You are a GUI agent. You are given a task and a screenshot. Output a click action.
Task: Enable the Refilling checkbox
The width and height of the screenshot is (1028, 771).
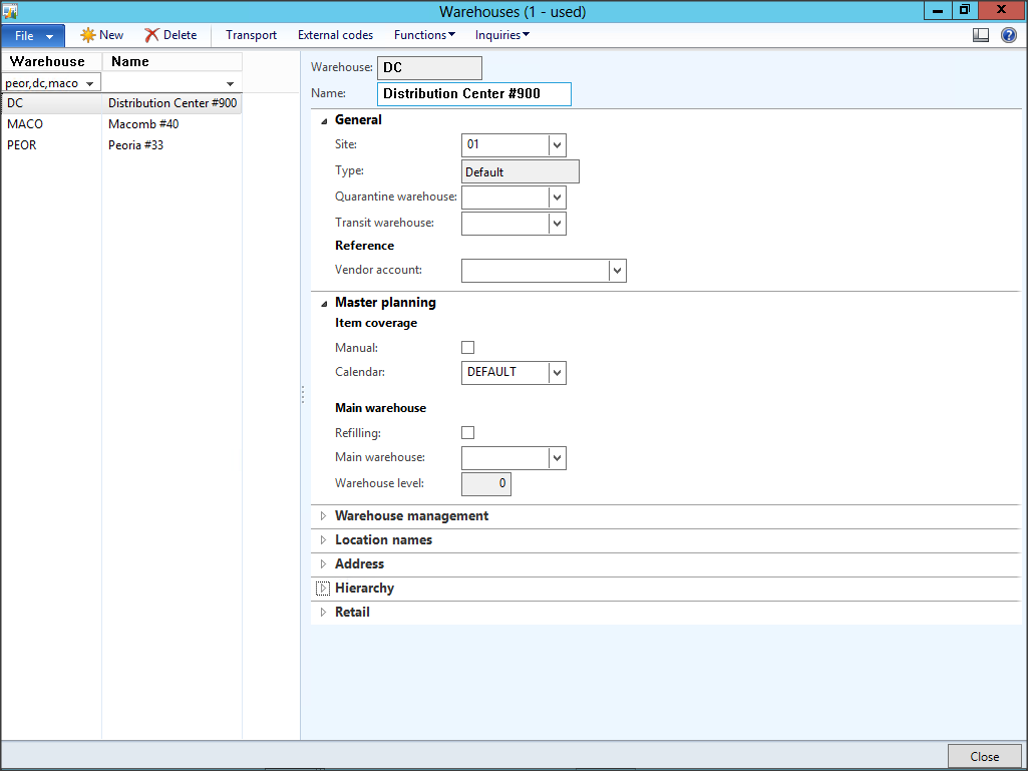[467, 432]
